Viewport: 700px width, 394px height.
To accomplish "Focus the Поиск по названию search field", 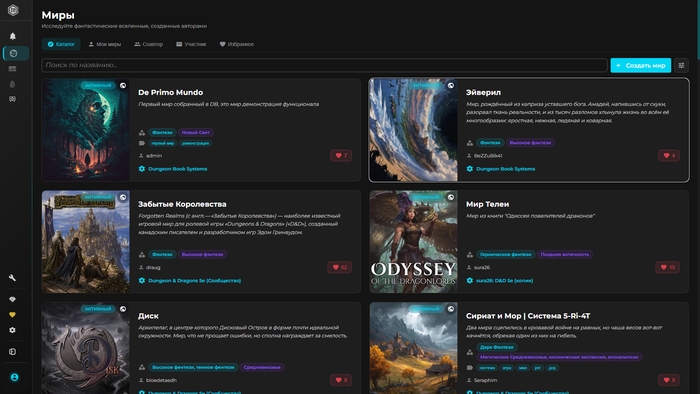I will pyautogui.click(x=325, y=65).
